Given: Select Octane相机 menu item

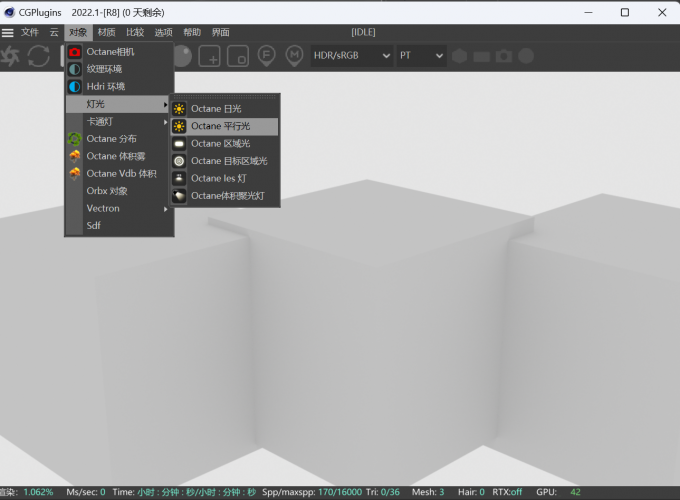Looking at the screenshot, I should [120, 52].
